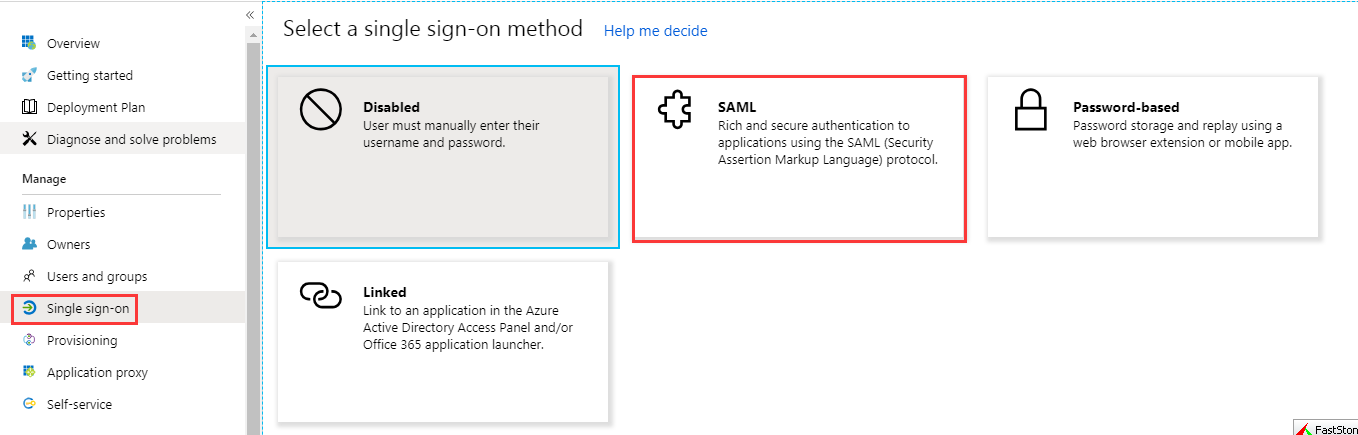Click the Provisioning sync icon
This screenshot has height=435, width=1358.
click(29, 340)
